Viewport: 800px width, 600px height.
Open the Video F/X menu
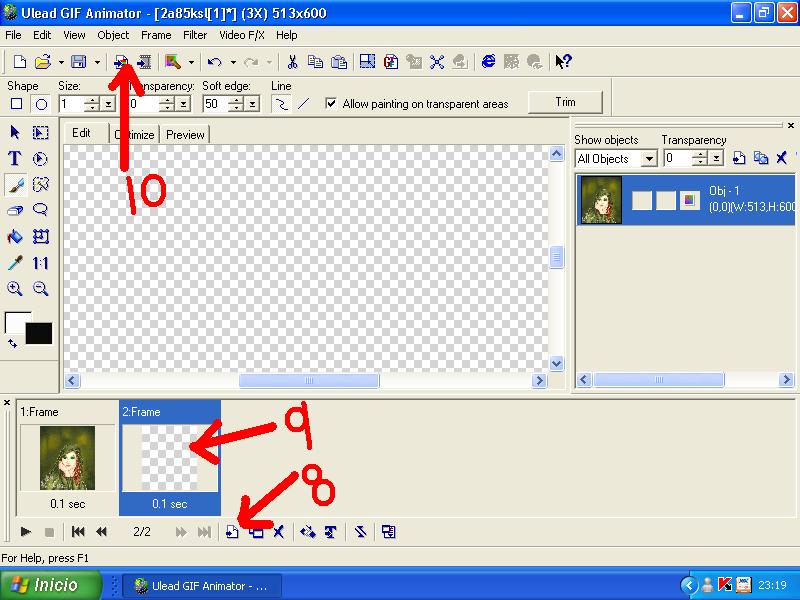tap(242, 35)
